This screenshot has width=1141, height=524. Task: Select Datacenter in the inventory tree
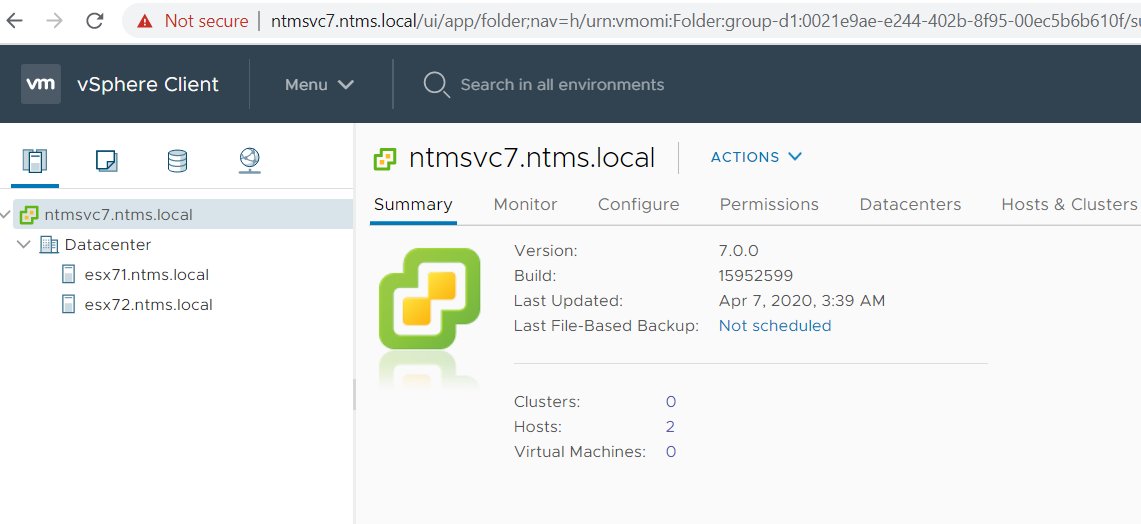[x=108, y=245]
